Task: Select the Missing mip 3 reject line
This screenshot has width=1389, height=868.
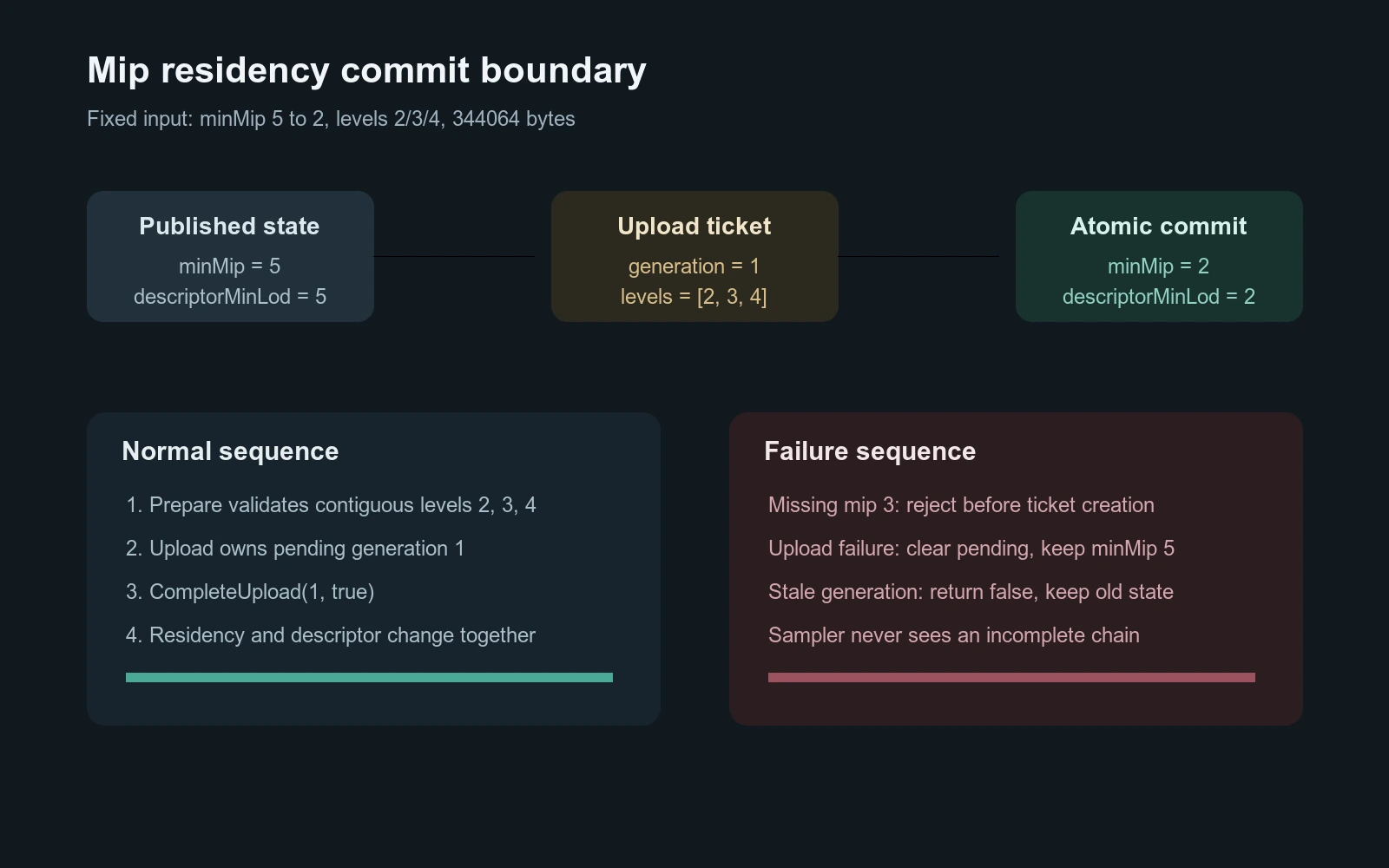Action: 961,505
